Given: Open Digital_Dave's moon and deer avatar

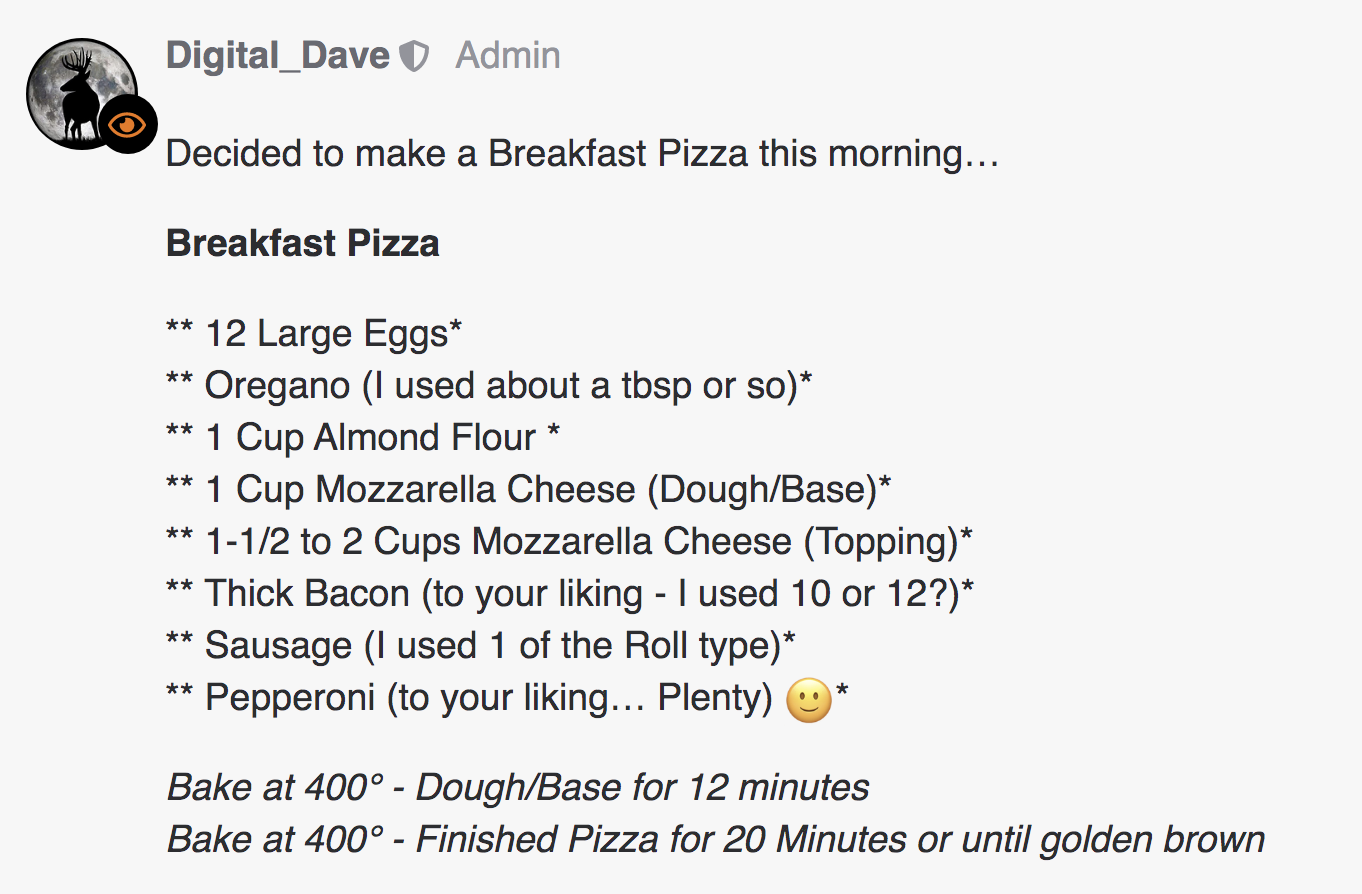Looking at the screenshot, I should coord(82,94).
